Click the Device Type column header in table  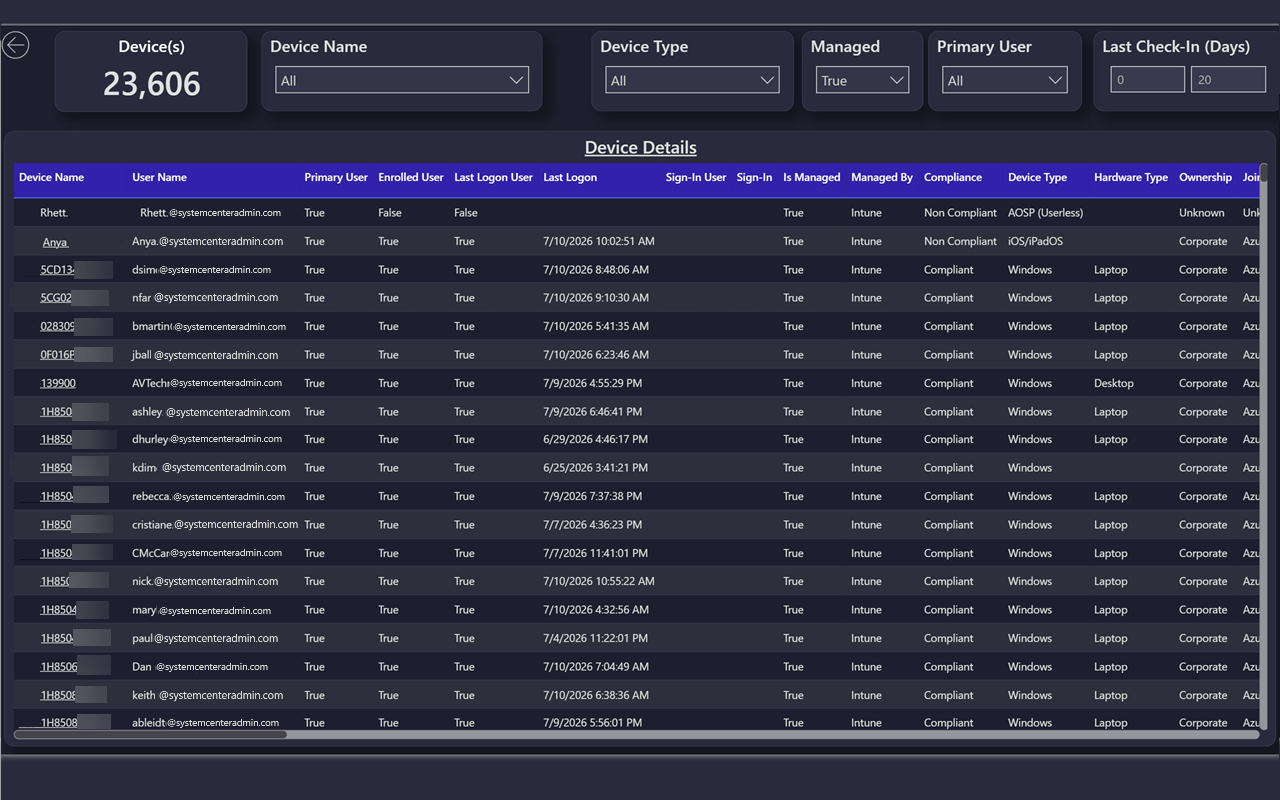pos(1038,177)
